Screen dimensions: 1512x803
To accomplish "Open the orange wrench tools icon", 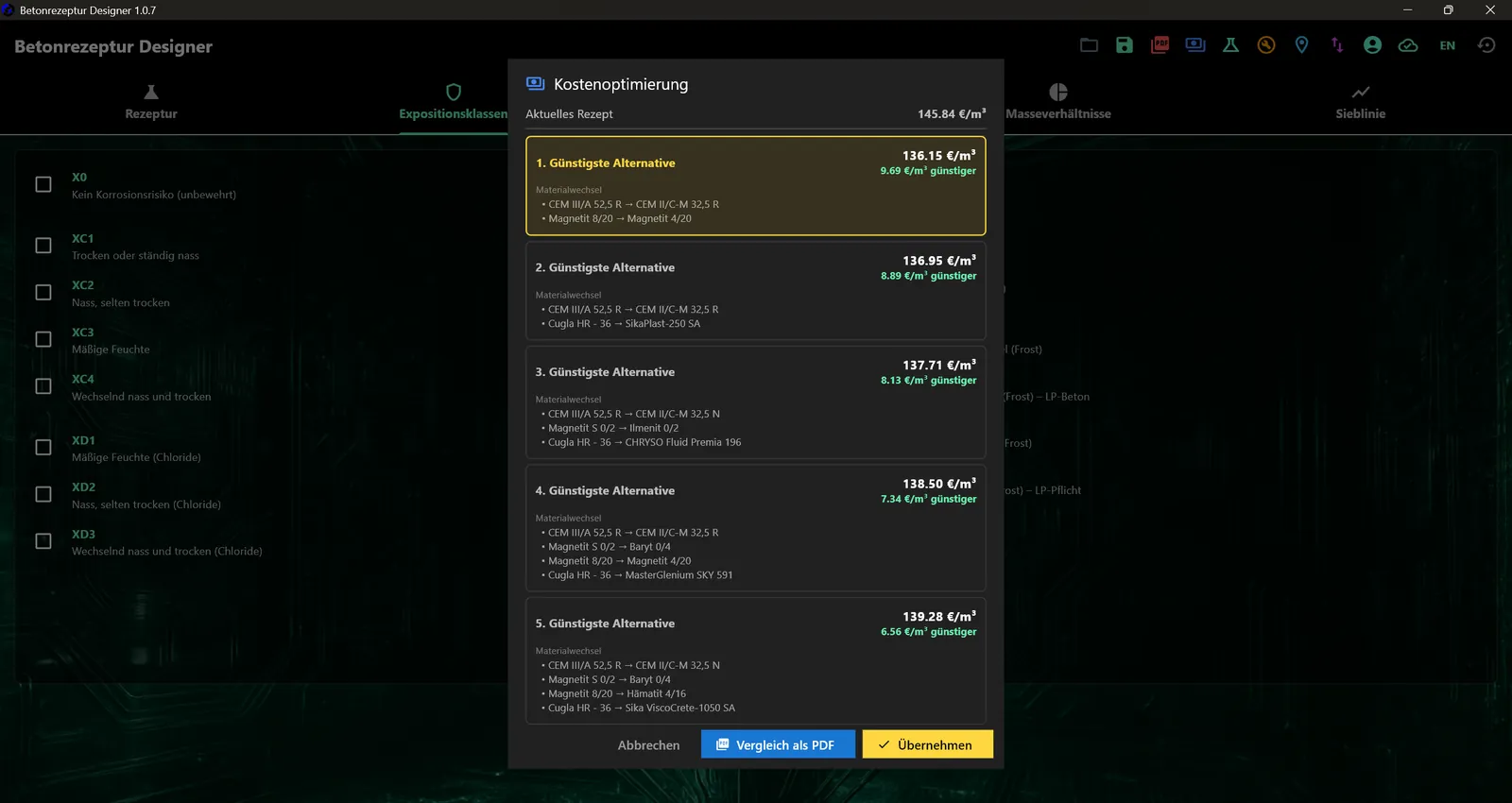I will pos(1266,45).
